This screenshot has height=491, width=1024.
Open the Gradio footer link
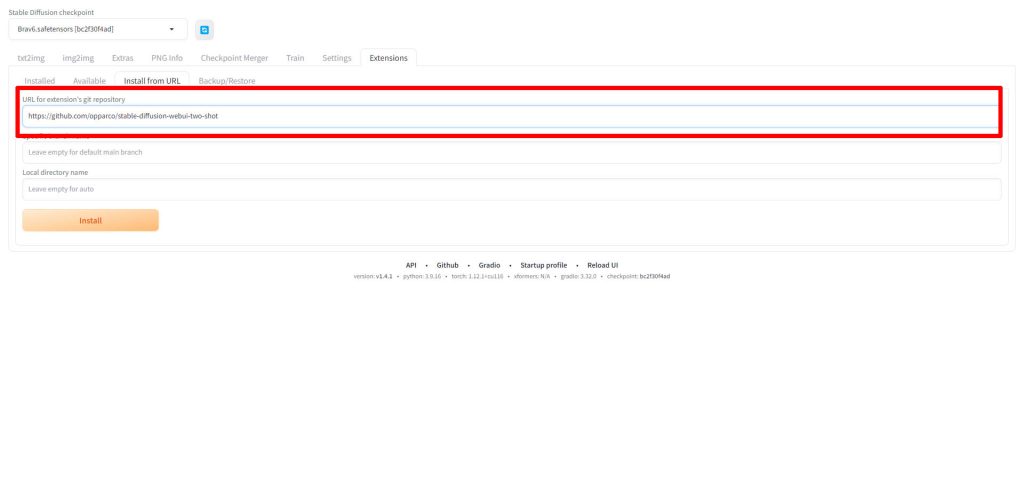pos(489,265)
